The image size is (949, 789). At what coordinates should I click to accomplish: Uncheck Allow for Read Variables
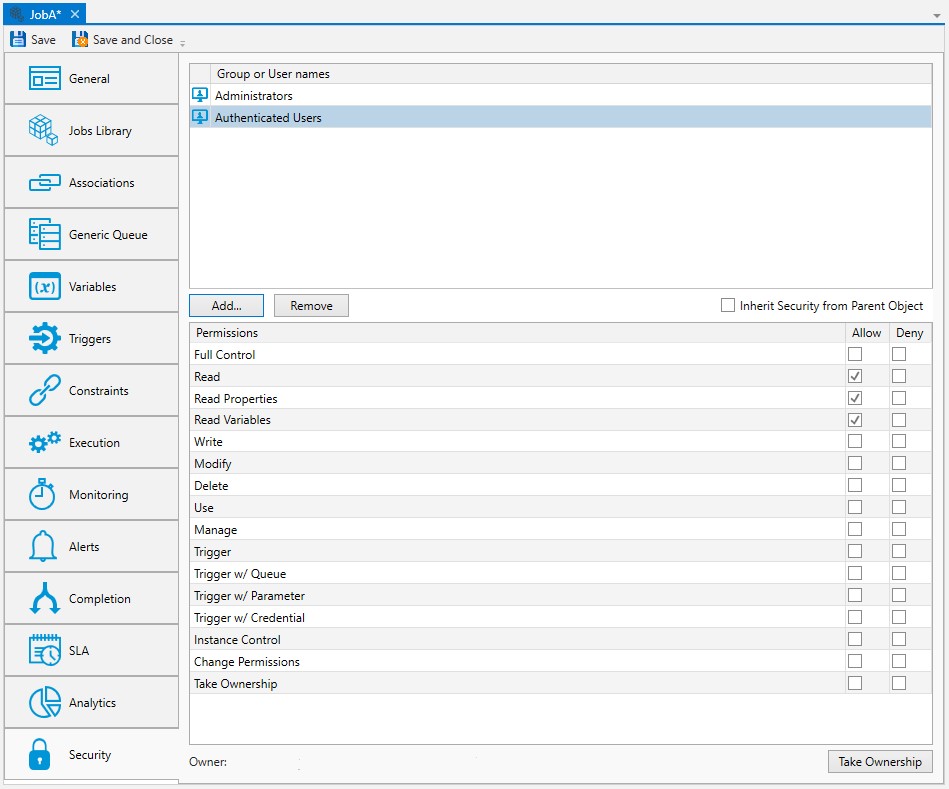click(x=855, y=420)
